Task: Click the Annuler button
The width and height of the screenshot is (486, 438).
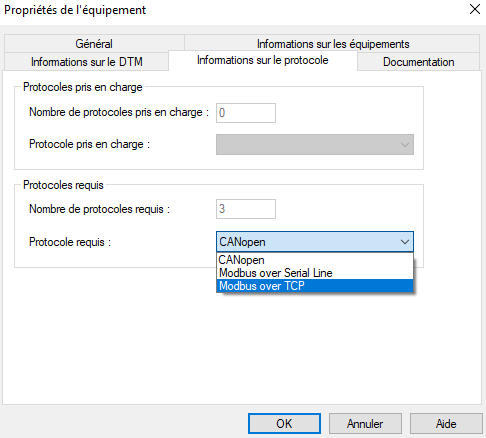Action: (365, 424)
